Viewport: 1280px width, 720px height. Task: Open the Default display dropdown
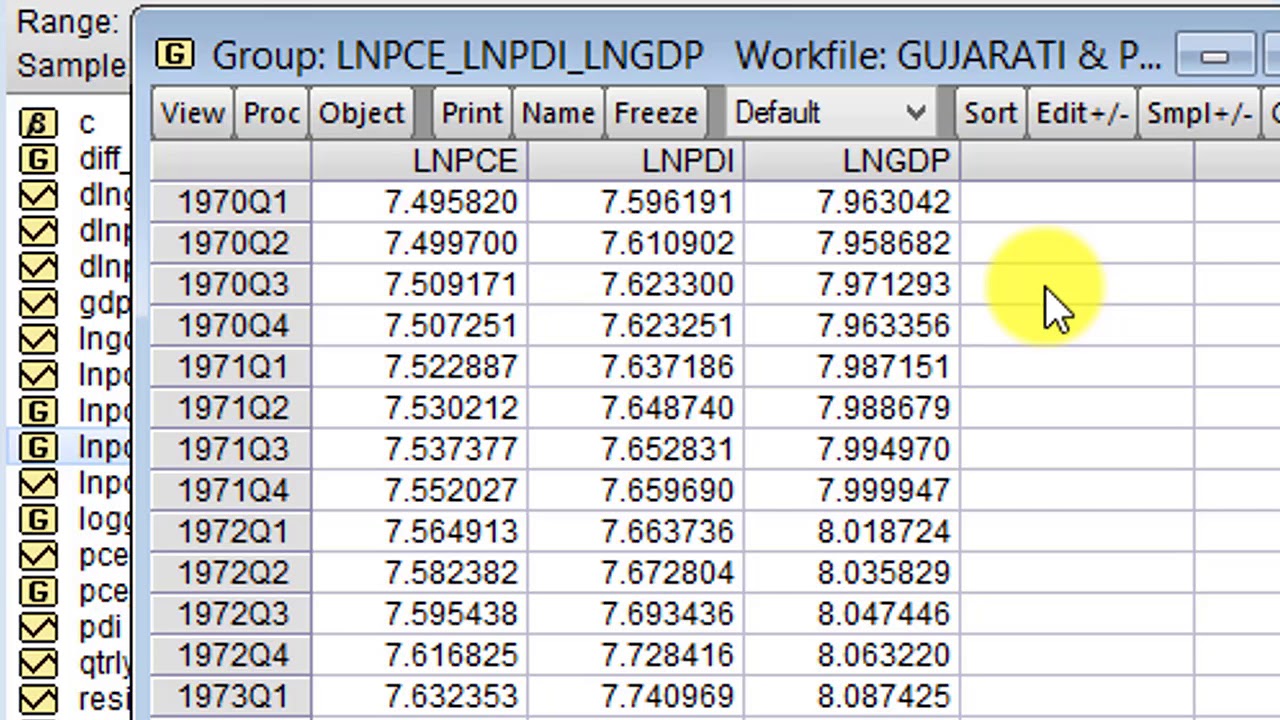point(830,113)
